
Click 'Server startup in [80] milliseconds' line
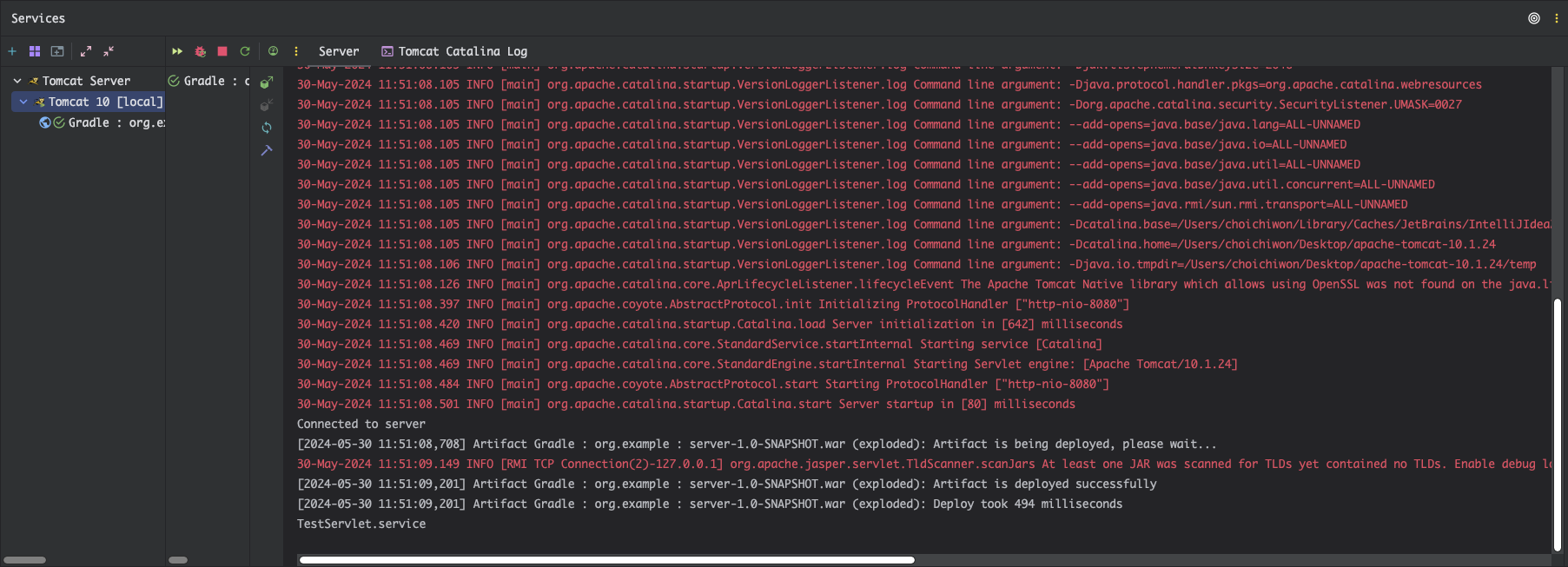click(686, 404)
